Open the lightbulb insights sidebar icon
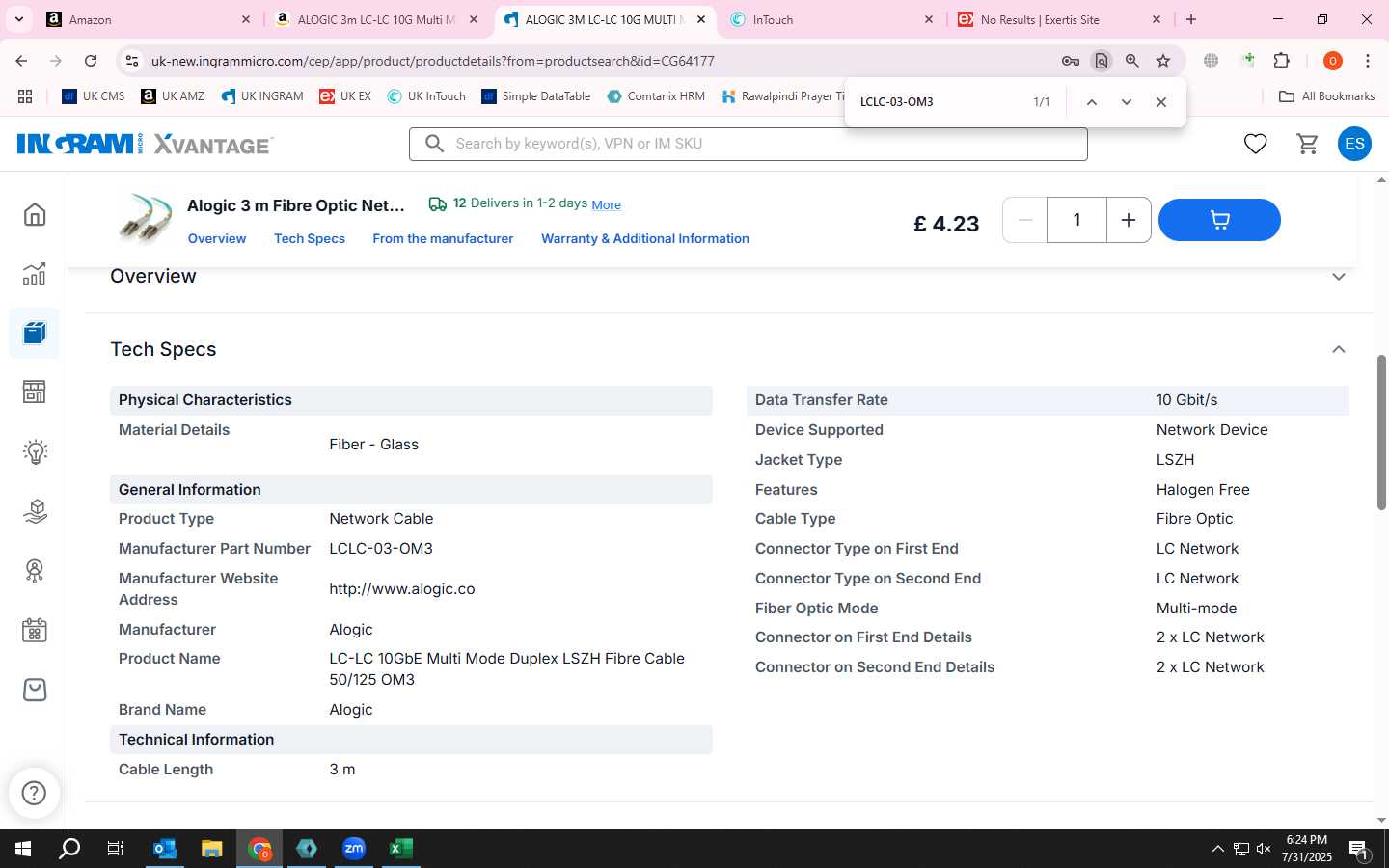The image size is (1389, 868). (35, 451)
